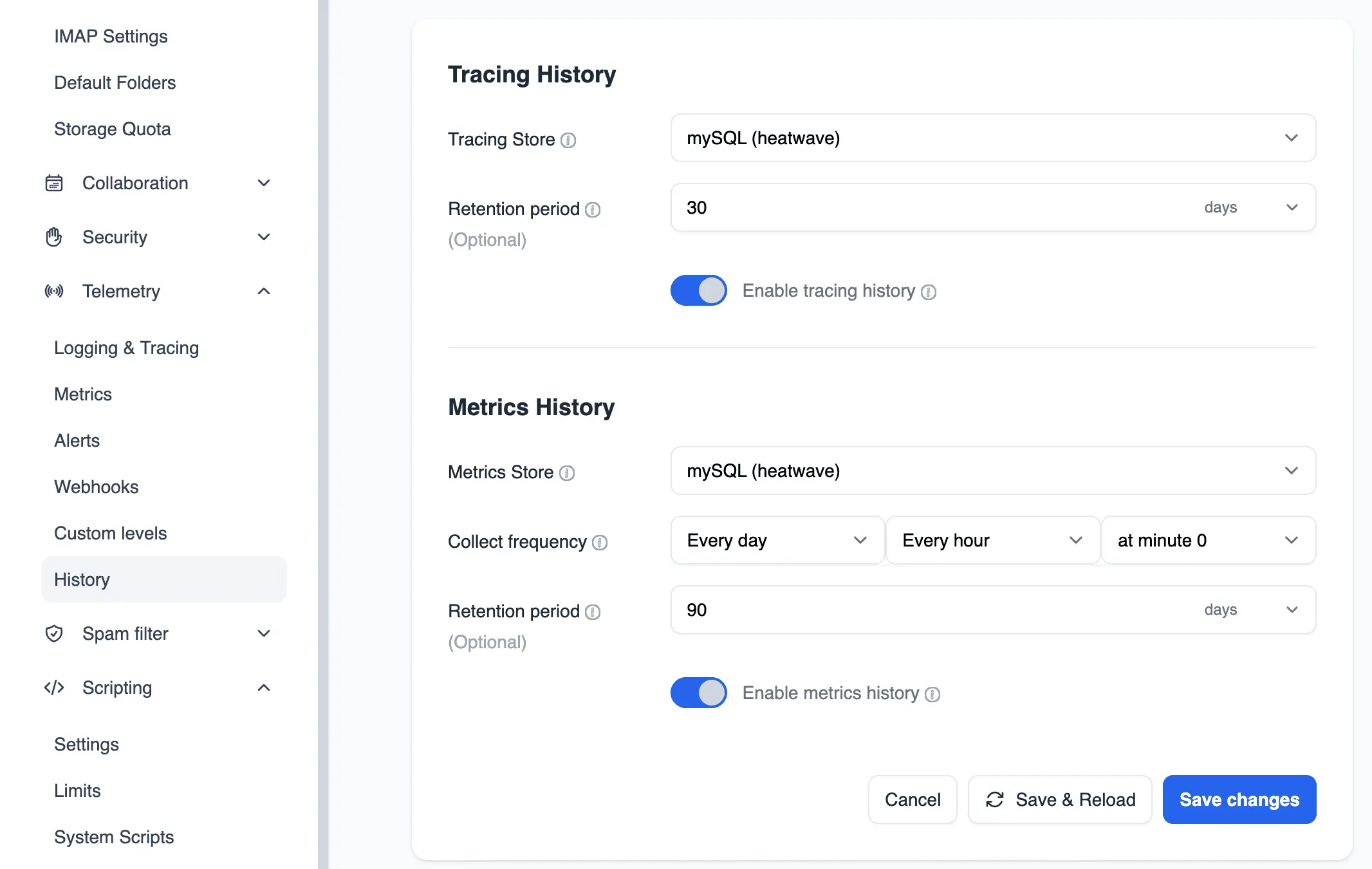Turn off Enable metrics history

698,693
